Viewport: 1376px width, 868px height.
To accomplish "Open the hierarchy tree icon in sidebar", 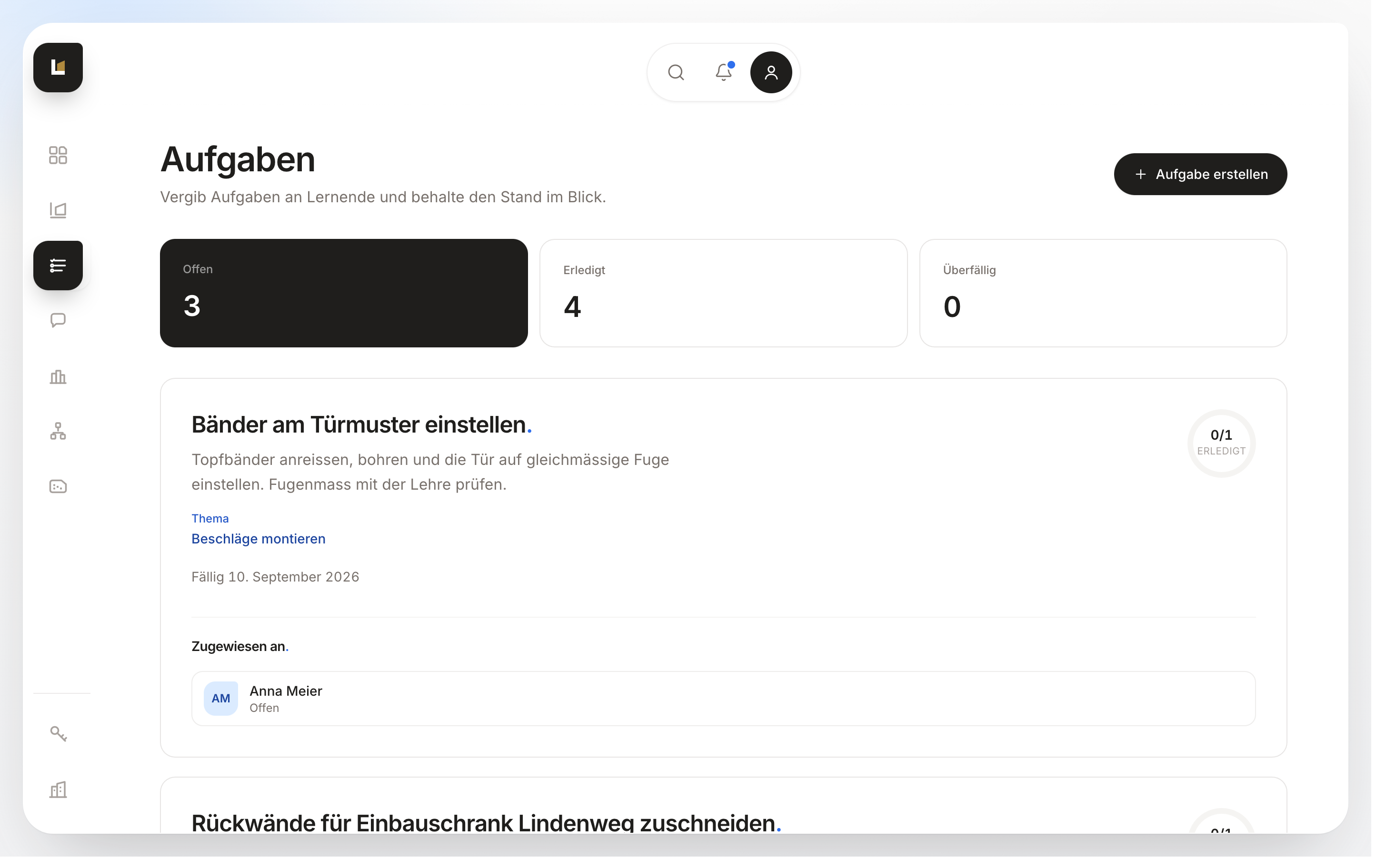I will point(58,431).
